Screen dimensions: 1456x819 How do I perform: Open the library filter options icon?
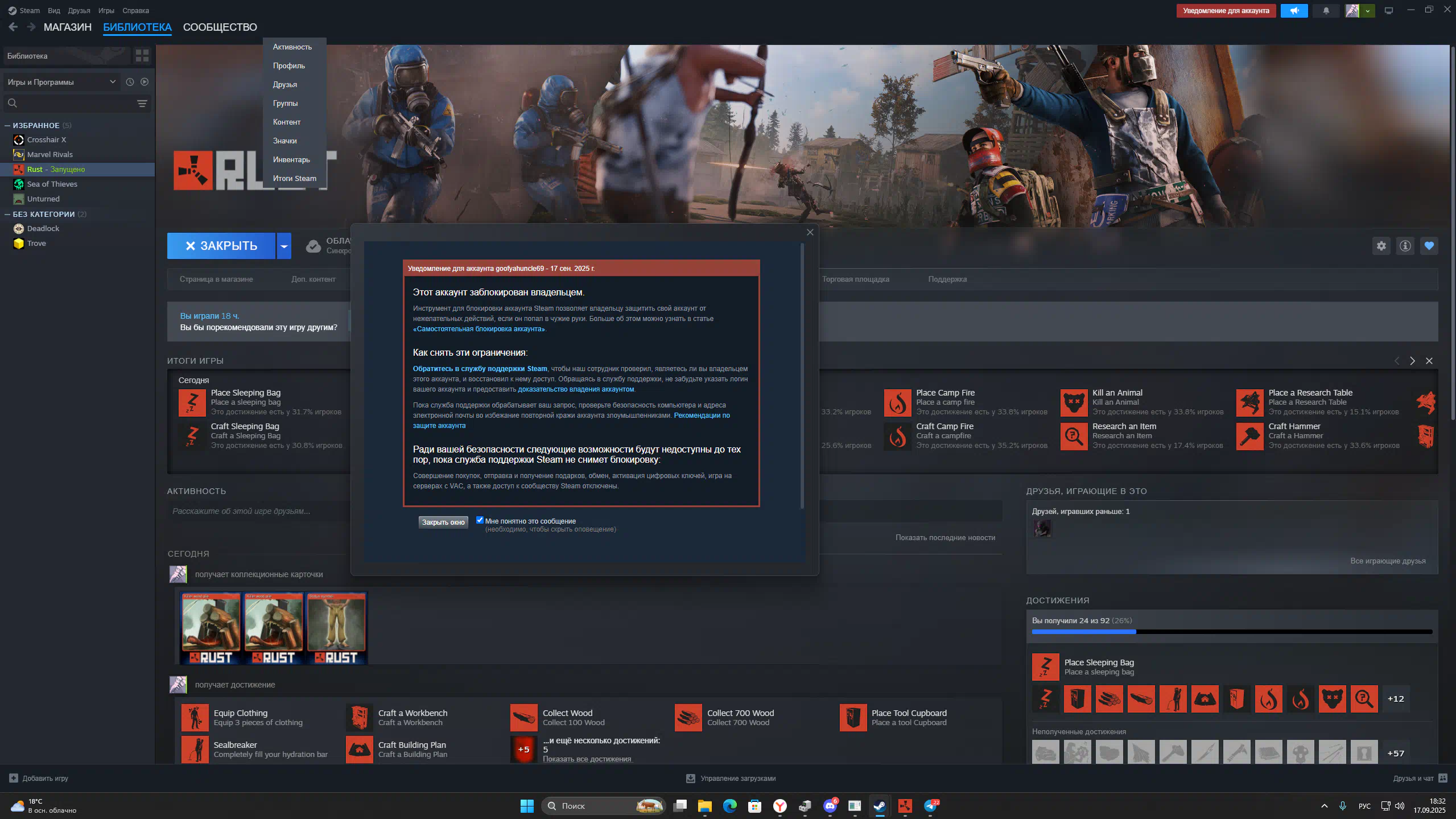coord(142,103)
